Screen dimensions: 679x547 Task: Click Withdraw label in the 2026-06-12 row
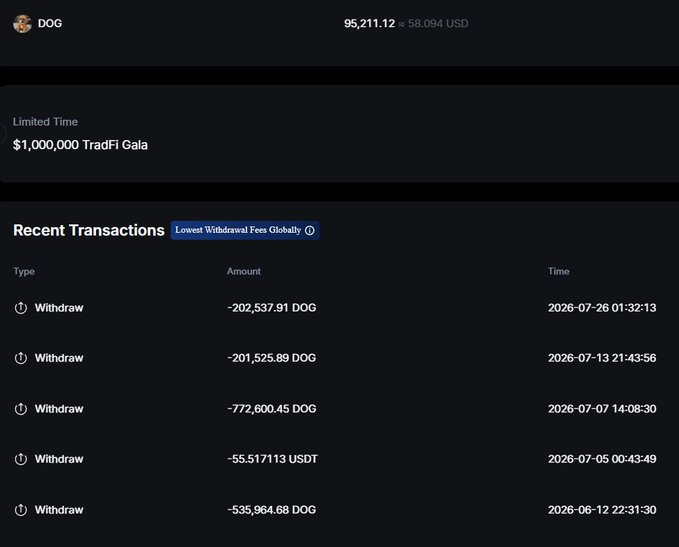tap(59, 510)
